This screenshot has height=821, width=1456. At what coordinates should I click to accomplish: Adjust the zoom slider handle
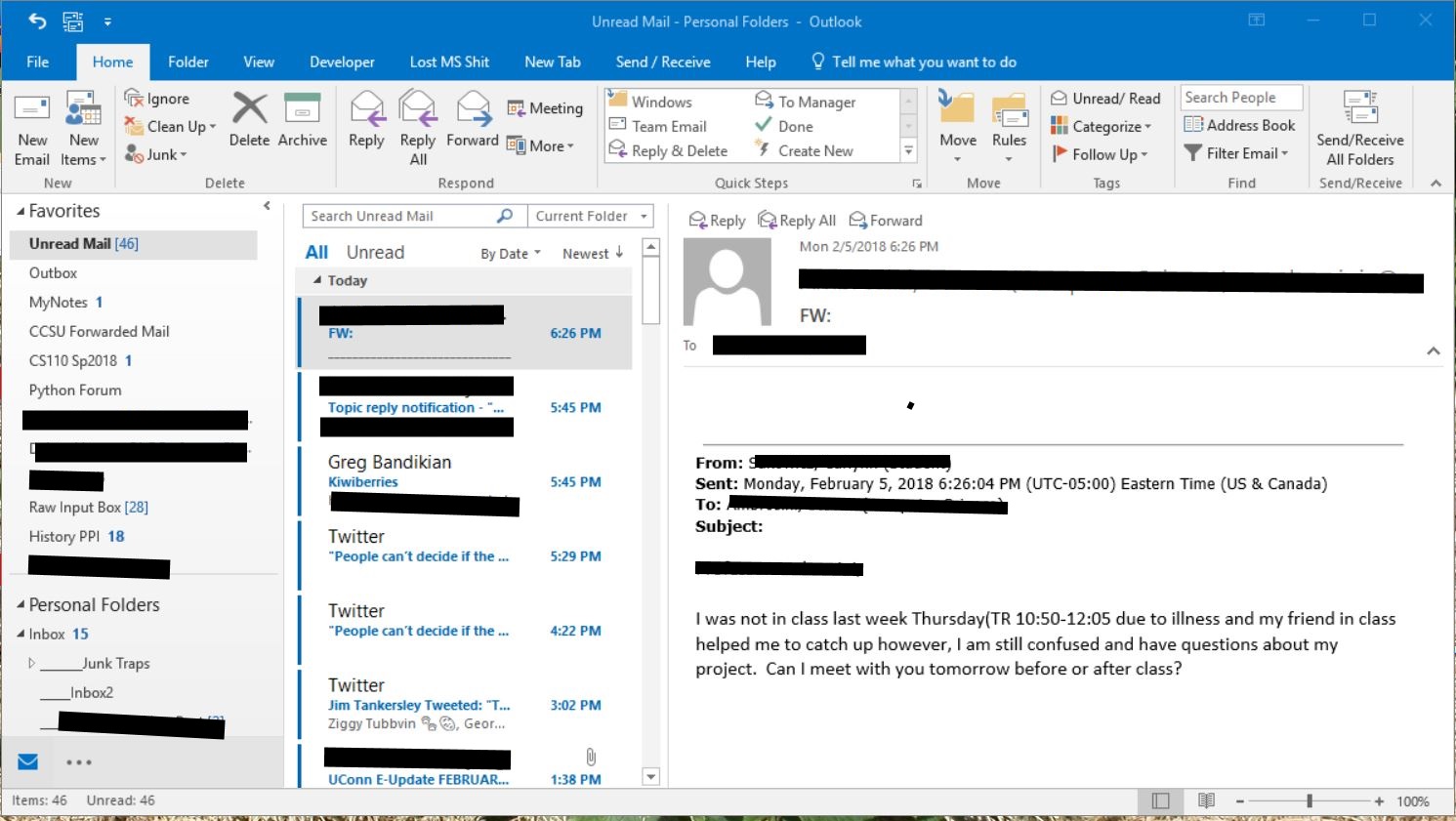[x=1310, y=801]
